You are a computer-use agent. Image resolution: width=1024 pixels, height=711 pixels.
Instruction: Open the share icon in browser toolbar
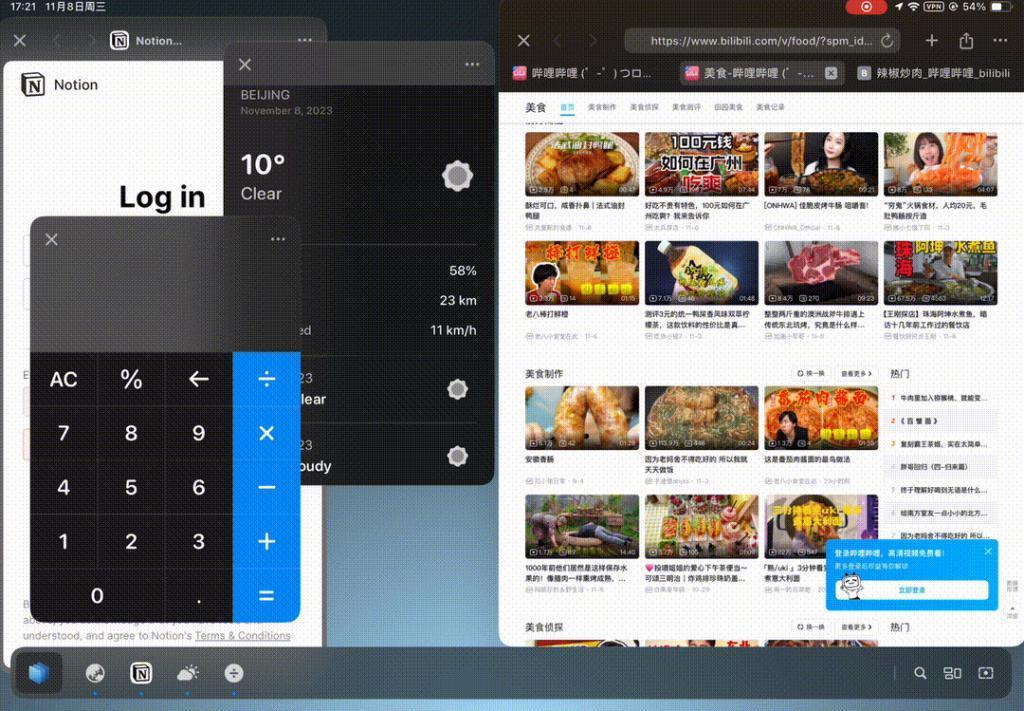(x=967, y=40)
